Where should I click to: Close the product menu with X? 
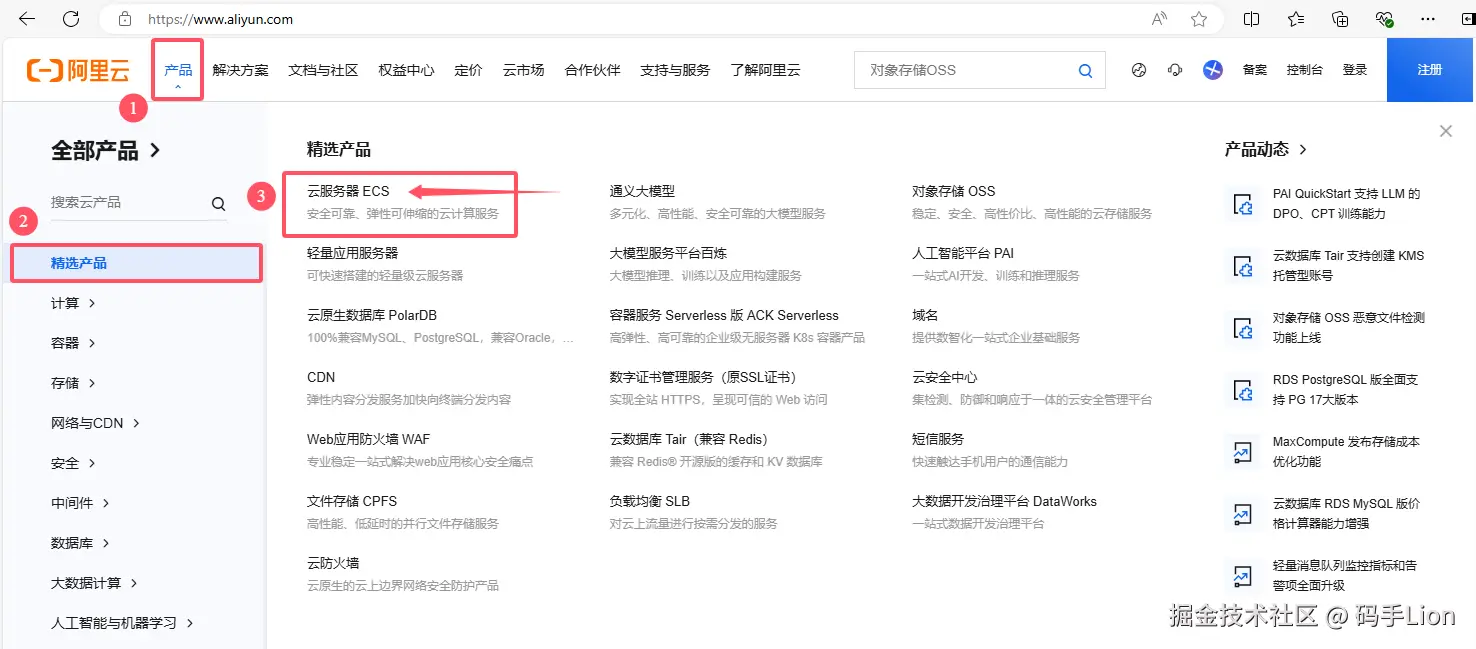pos(1446,131)
